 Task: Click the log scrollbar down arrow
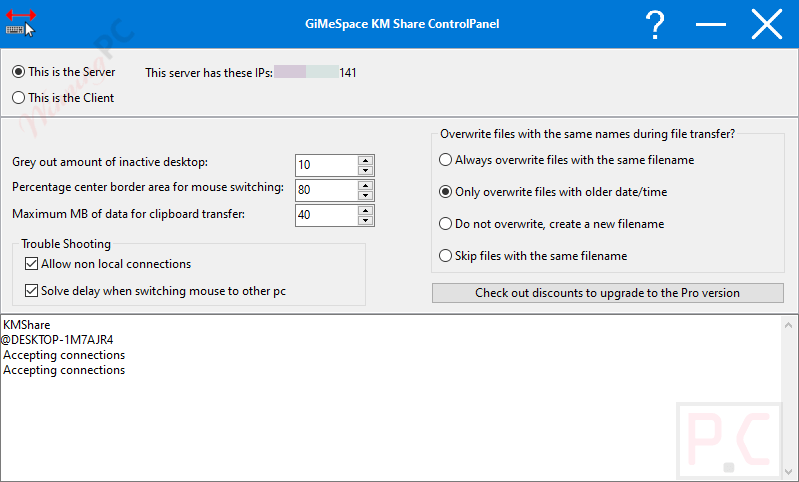(x=788, y=472)
